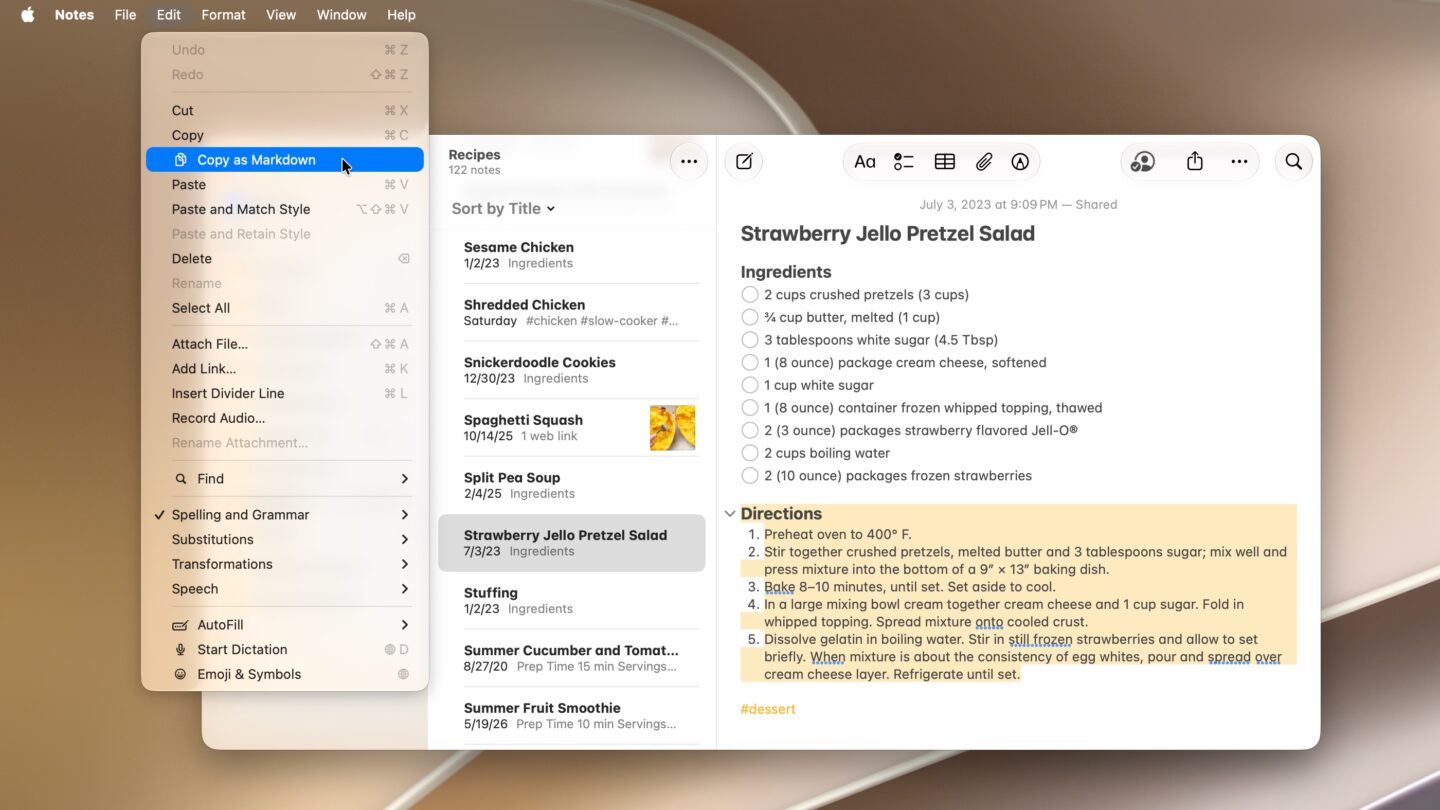Viewport: 1440px width, 810px height.
Task: Click the Start Dictation microphone icon
Action: pos(180,650)
